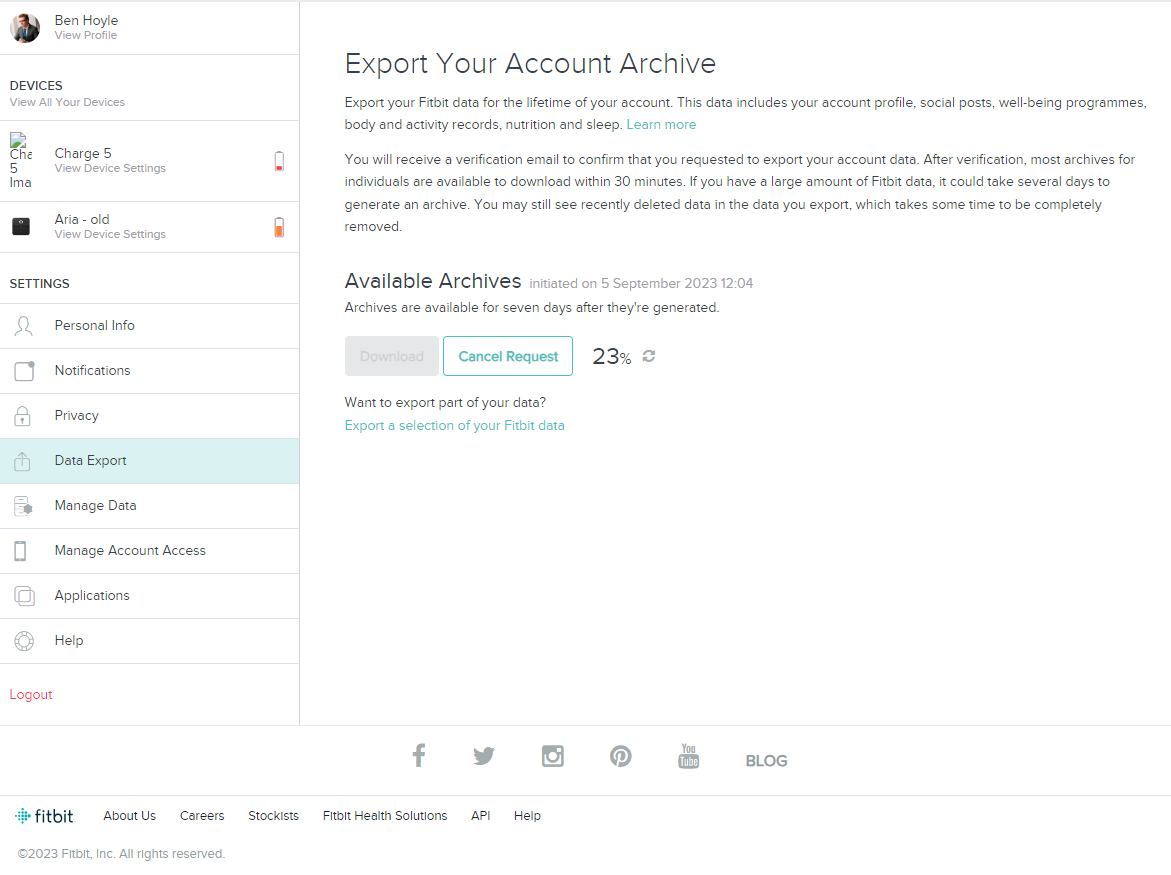This screenshot has height=875, width=1171.
Task: Click Charge 5 low battery indicator
Action: (x=279, y=161)
